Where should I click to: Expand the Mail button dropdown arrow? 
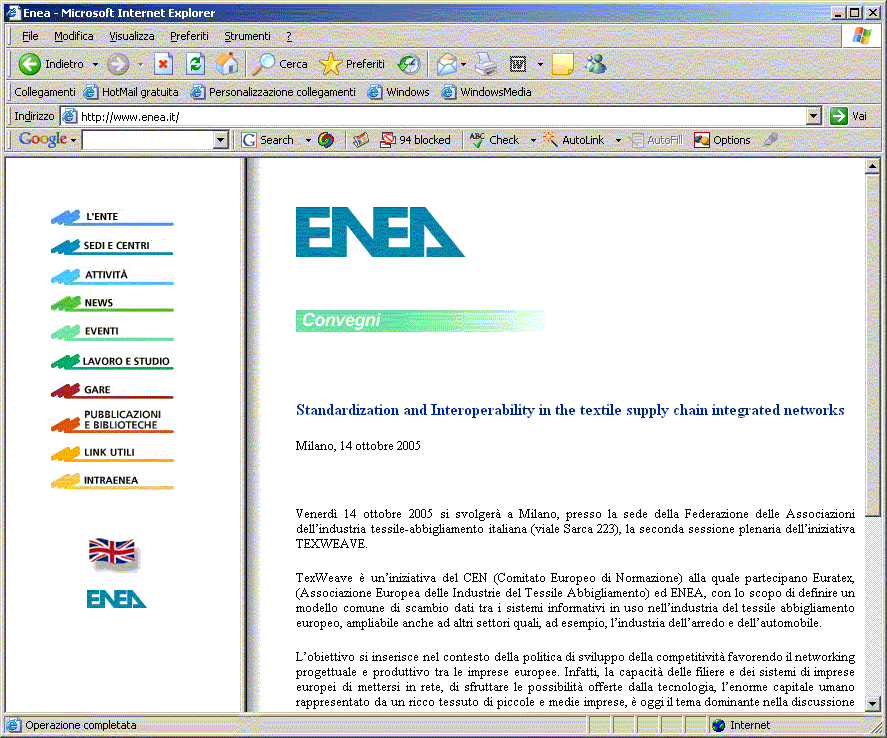(x=463, y=64)
